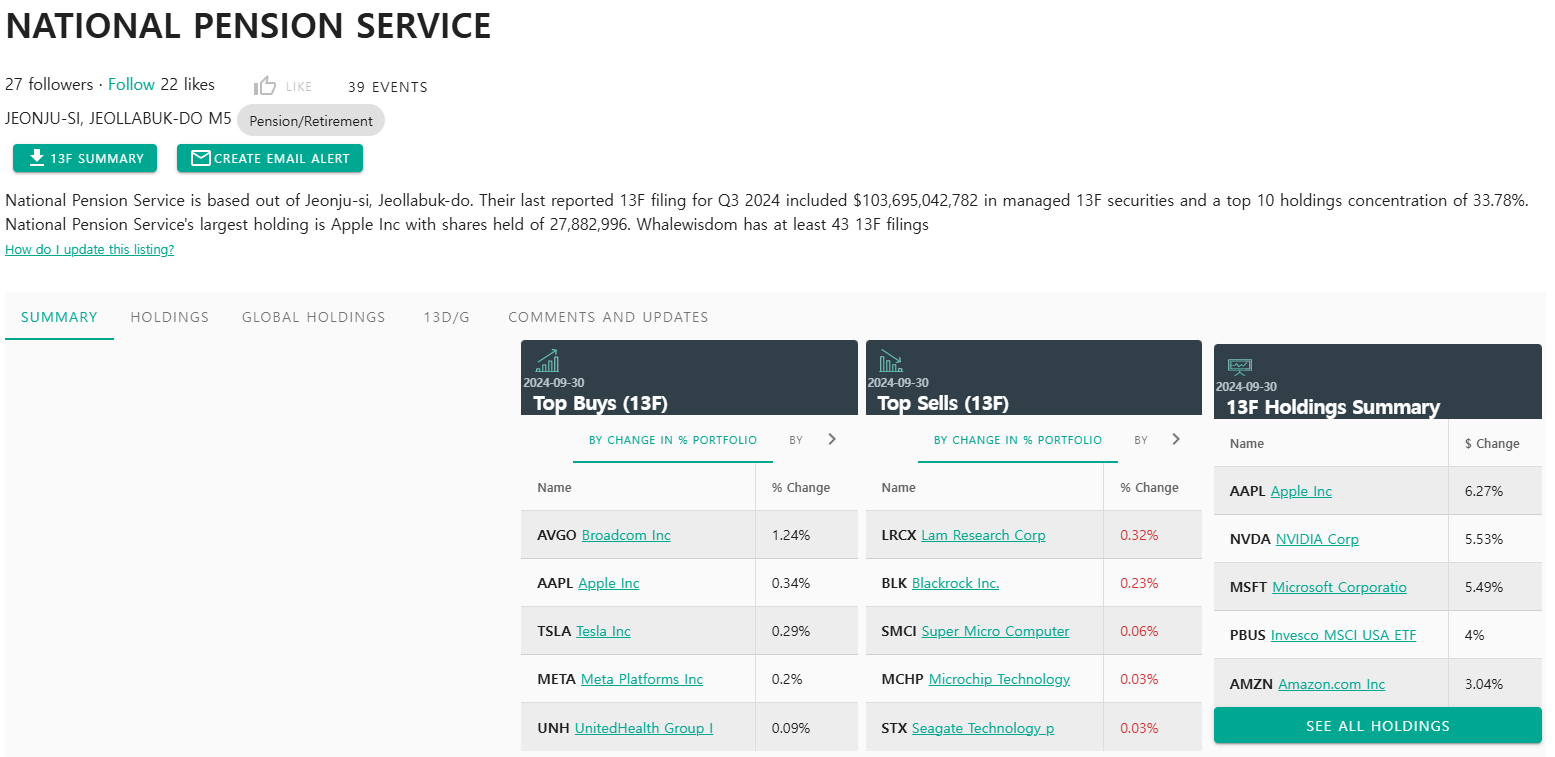Open the UnitedHealth Group link
The height and width of the screenshot is (757, 1555).
pyautogui.click(x=644, y=728)
